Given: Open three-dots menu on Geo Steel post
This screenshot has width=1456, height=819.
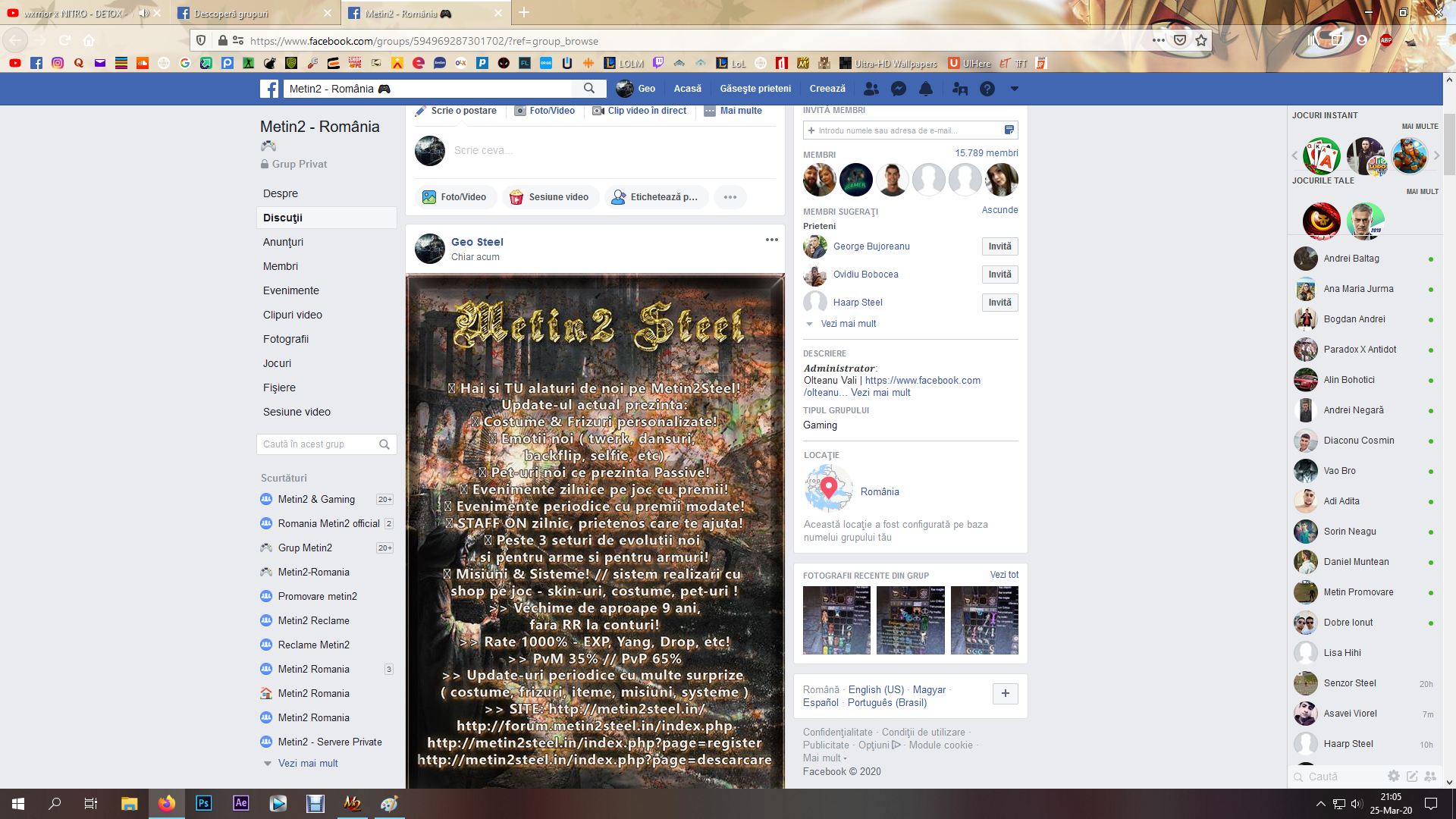Looking at the screenshot, I should click(x=771, y=240).
